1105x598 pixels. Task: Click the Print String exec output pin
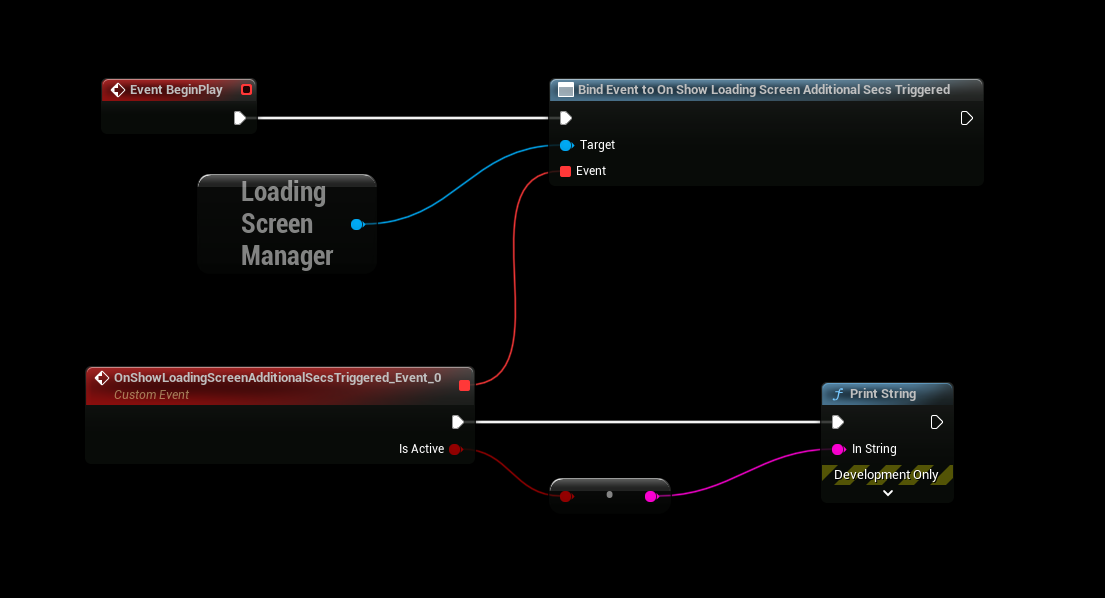pyautogui.click(x=936, y=422)
